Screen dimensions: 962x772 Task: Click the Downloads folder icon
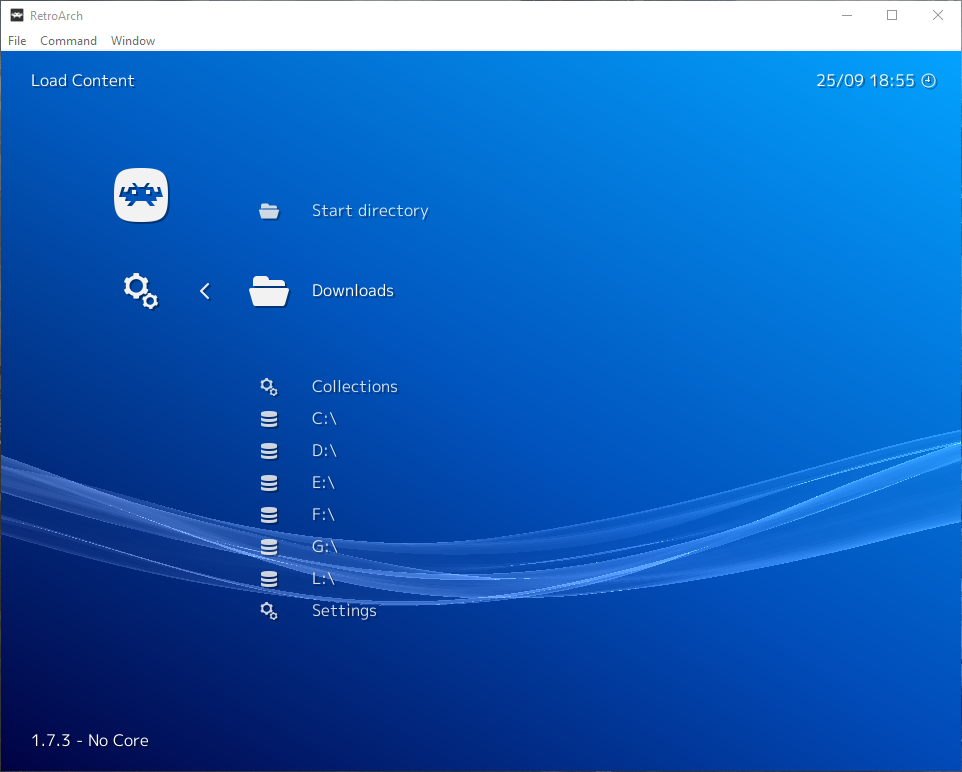(x=269, y=291)
